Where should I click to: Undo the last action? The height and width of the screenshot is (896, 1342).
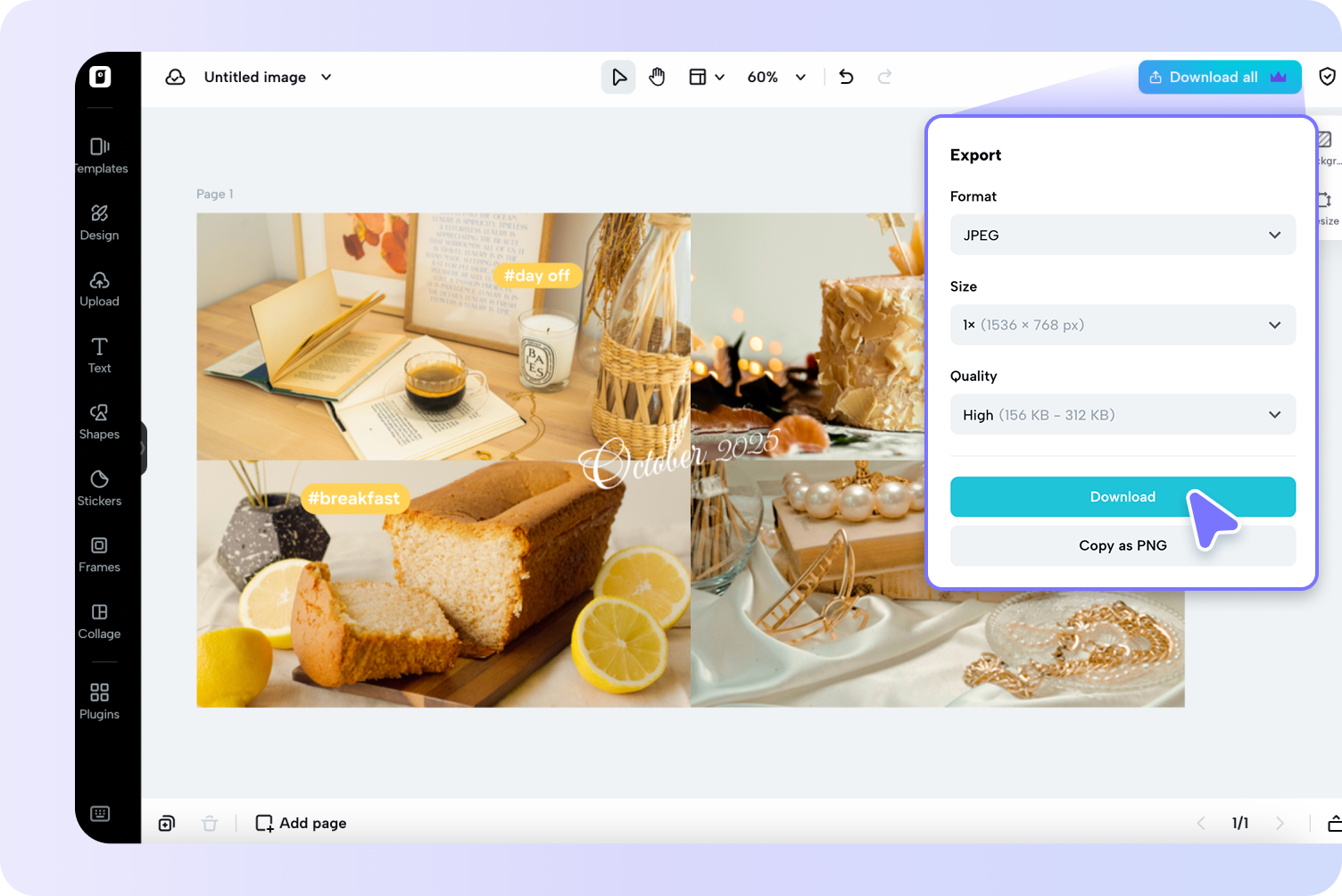coord(847,78)
